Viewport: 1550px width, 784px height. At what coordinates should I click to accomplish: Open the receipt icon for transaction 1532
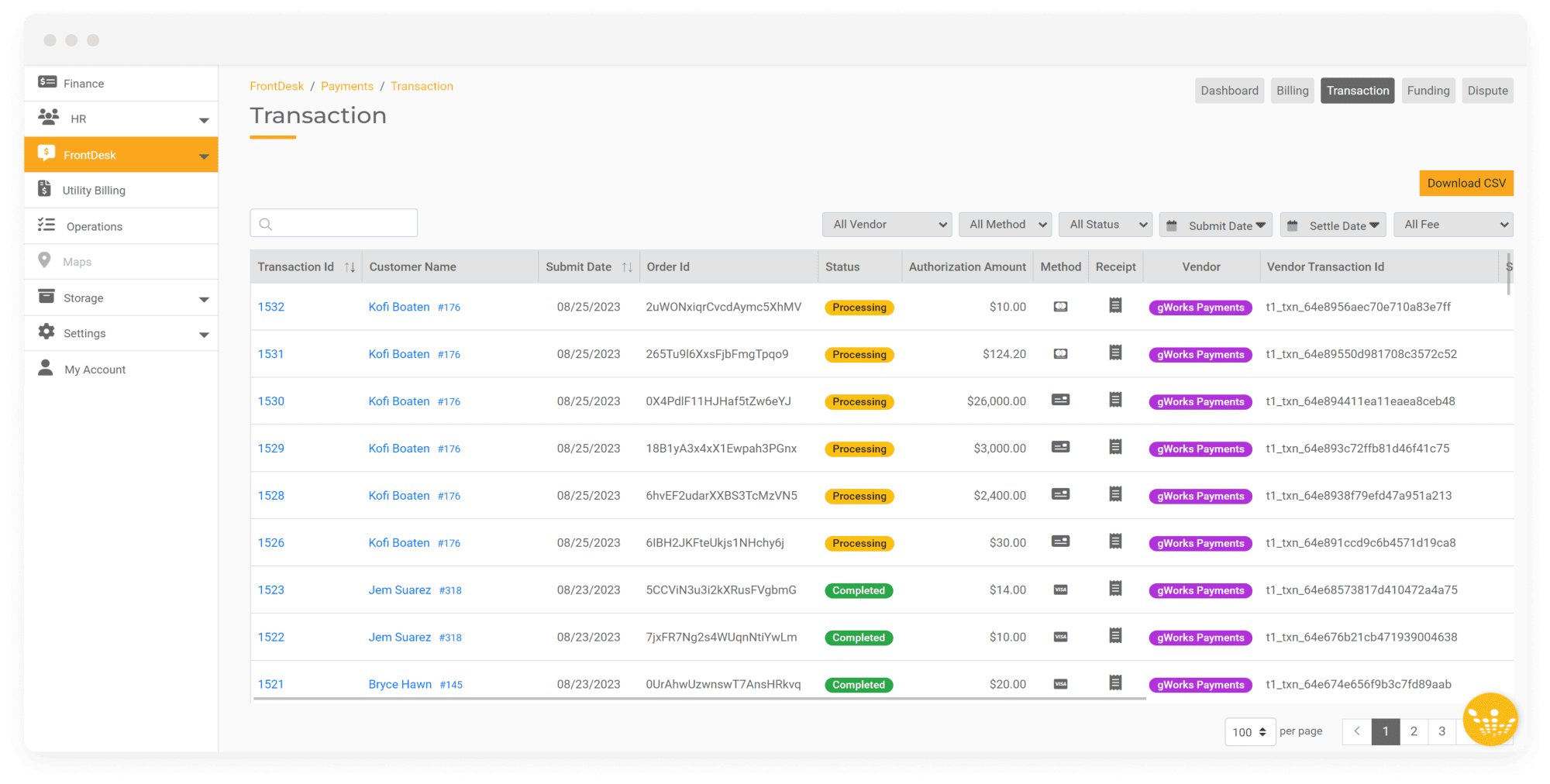click(1115, 306)
